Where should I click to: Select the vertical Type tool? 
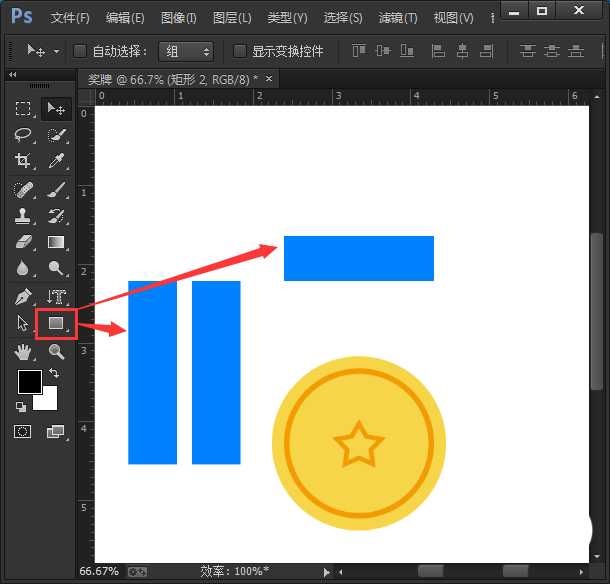pos(56,296)
